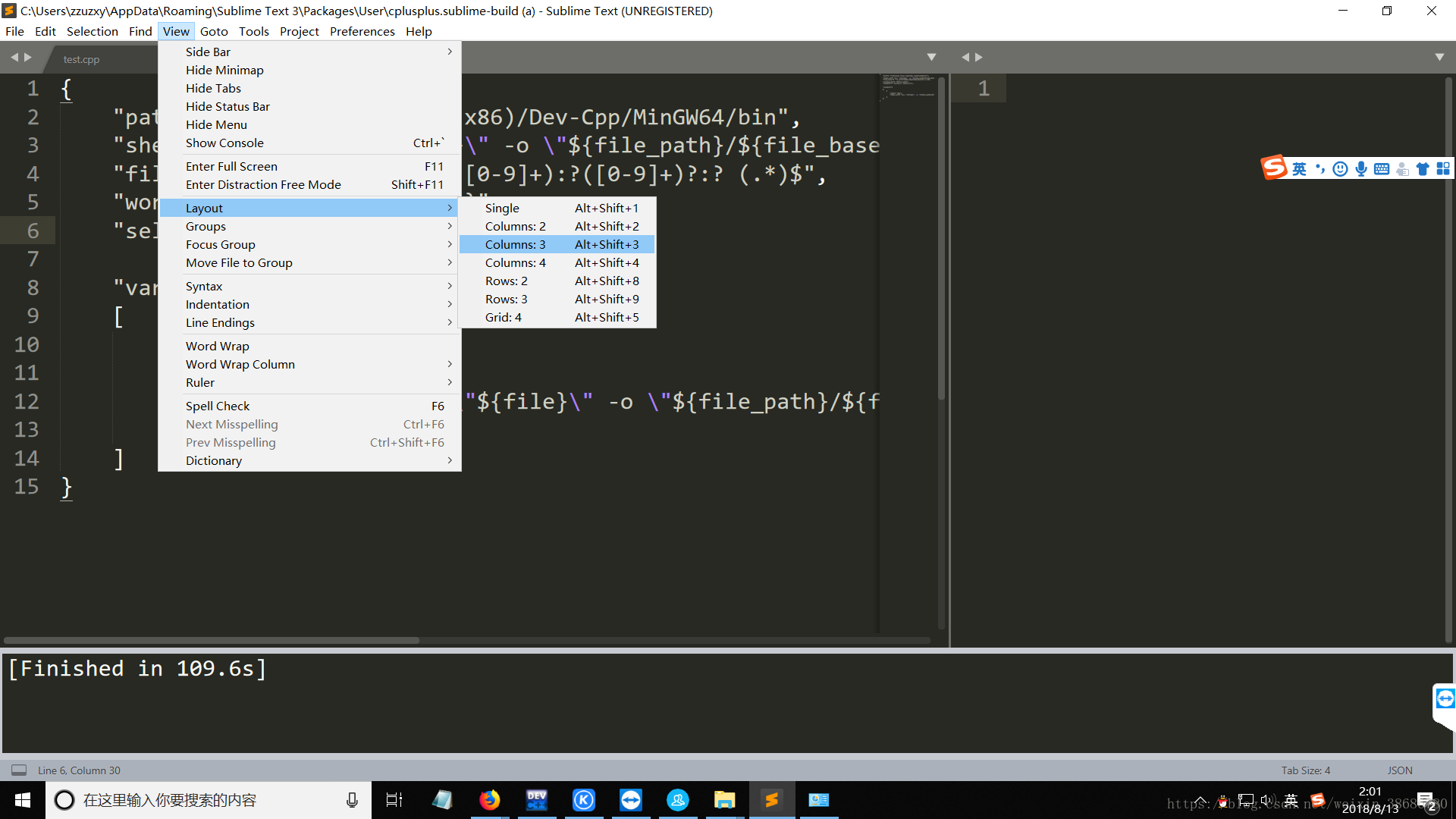
Task: Select Enter Full Screen
Action: point(309,166)
